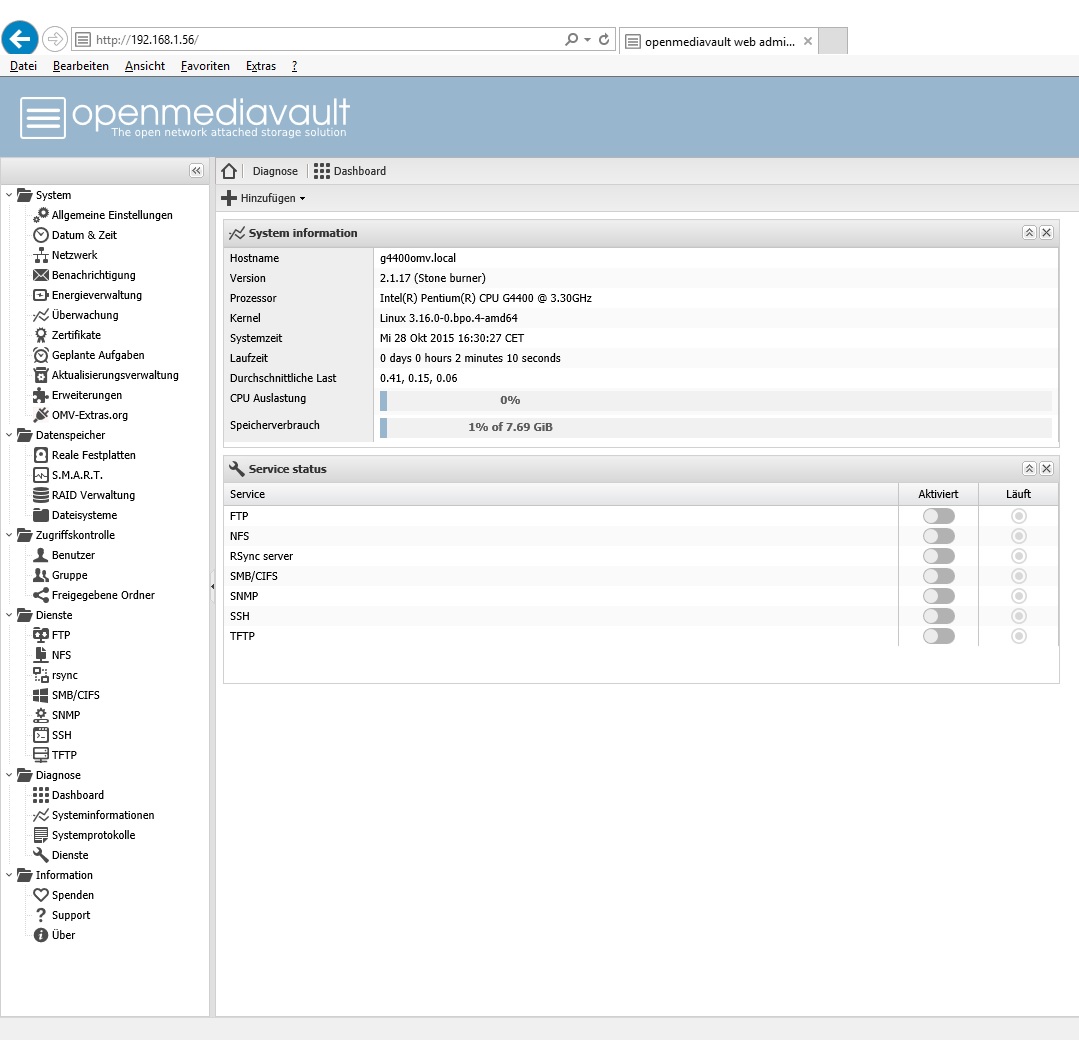Collapse the Diagnose tree node arrow
1079x1040 pixels.
click(x=9, y=774)
